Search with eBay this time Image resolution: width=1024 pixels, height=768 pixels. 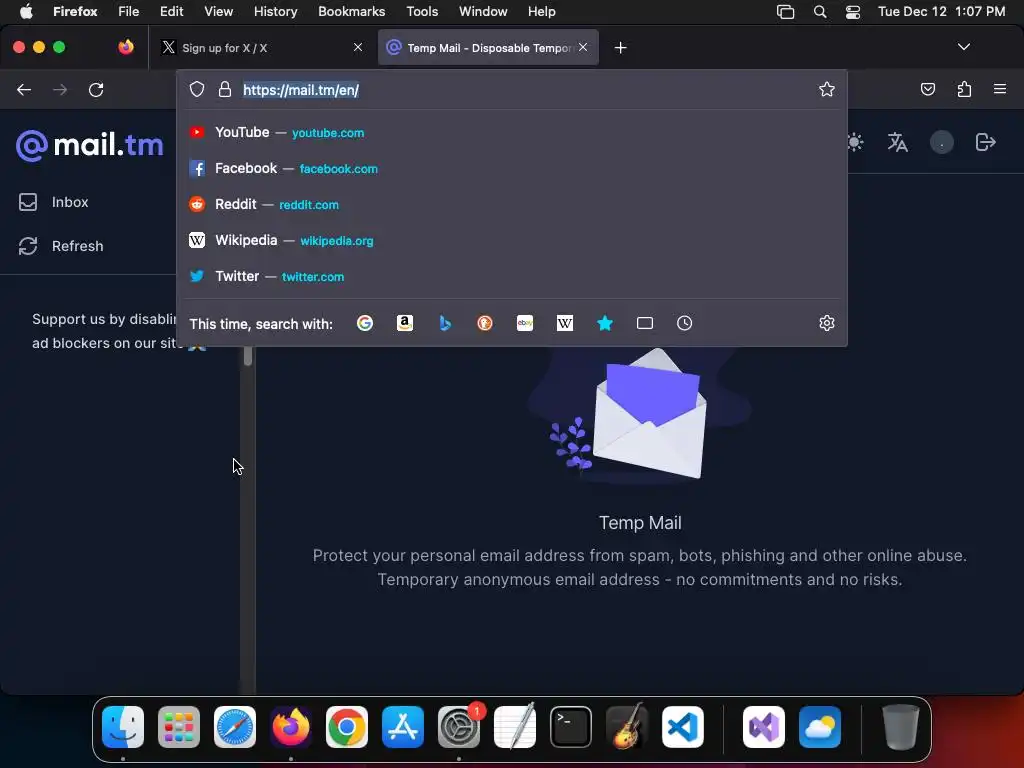pos(525,323)
